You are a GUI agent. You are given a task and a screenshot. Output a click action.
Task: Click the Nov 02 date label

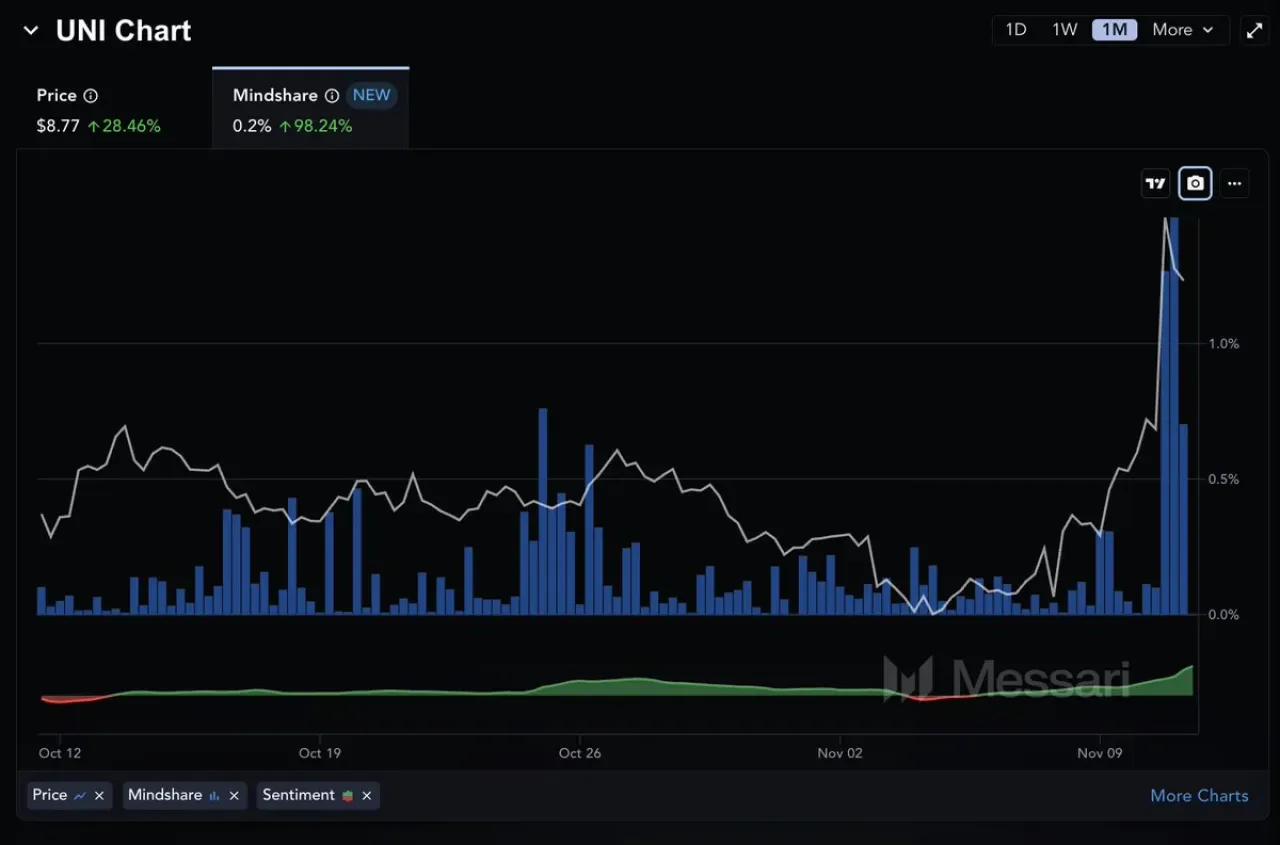click(840, 753)
